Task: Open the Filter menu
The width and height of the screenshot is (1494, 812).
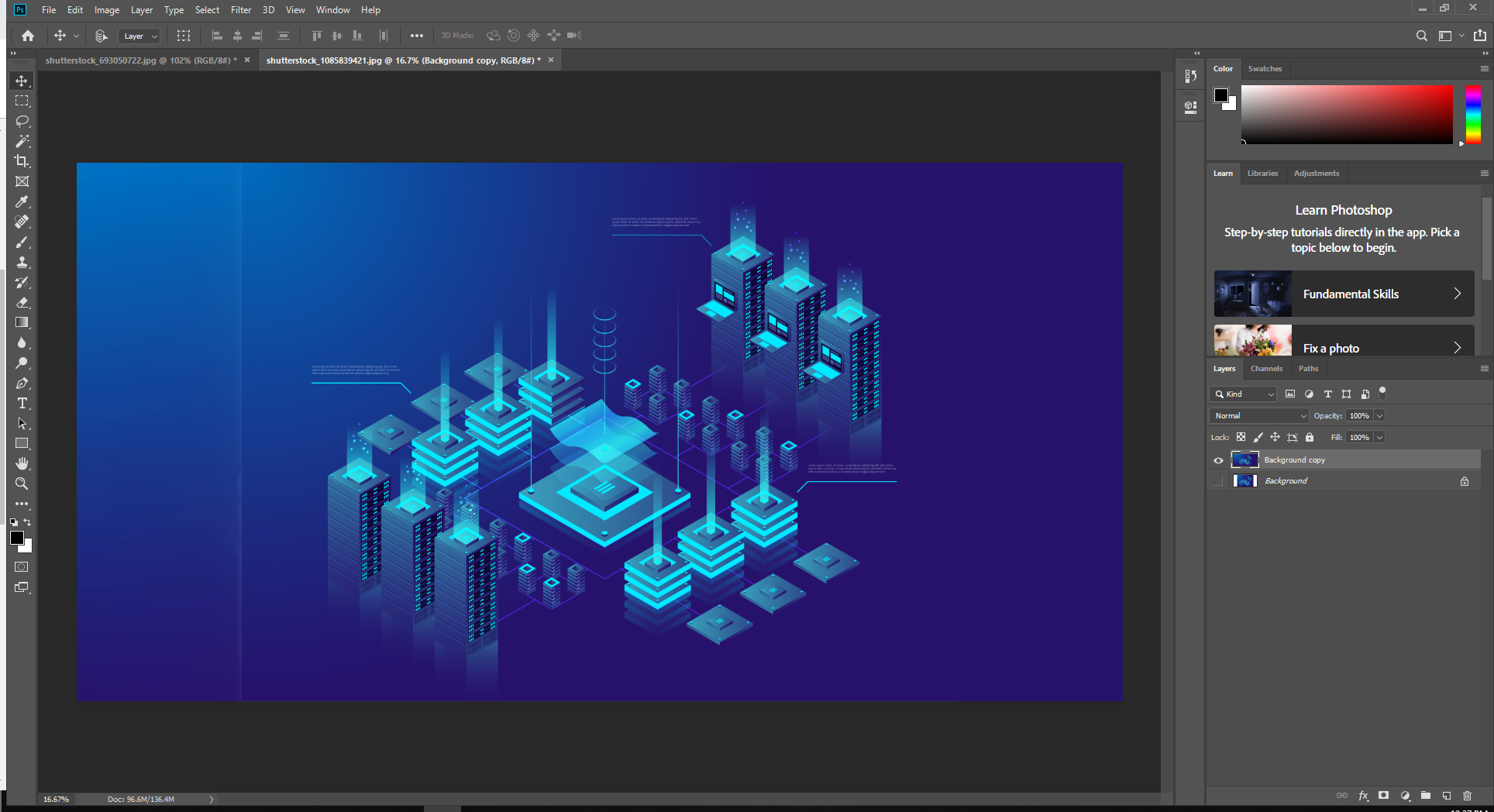Action: point(241,10)
